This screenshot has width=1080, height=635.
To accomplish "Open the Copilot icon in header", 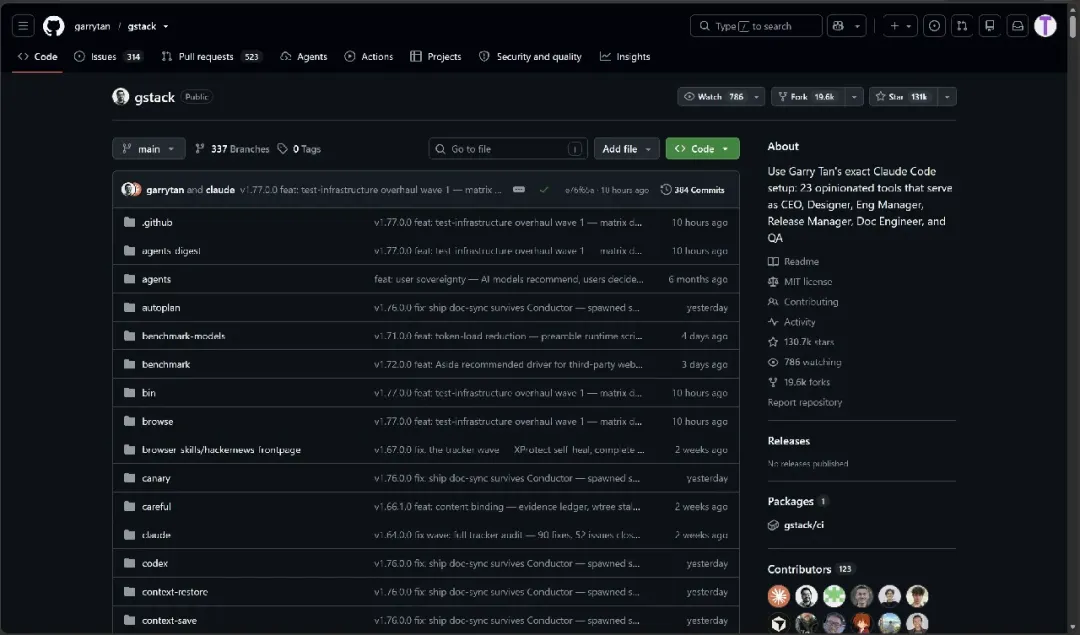I will (838, 26).
